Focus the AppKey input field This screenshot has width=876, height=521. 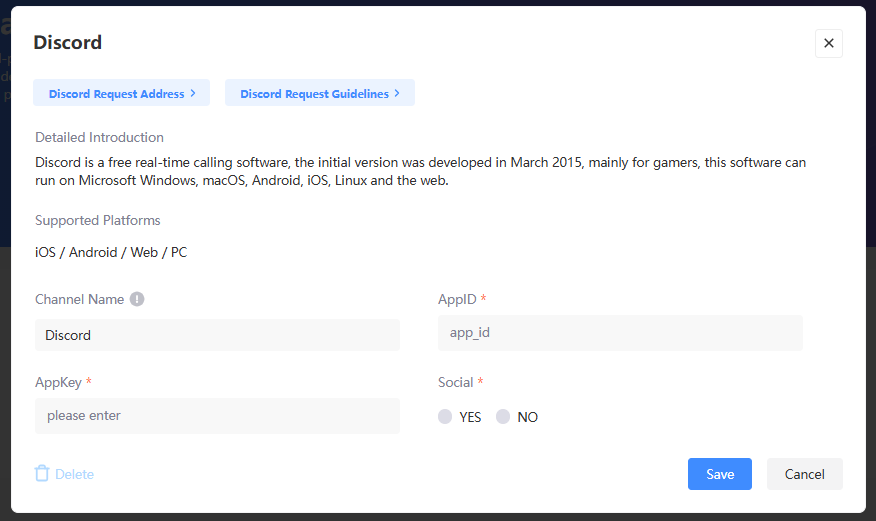(217, 415)
